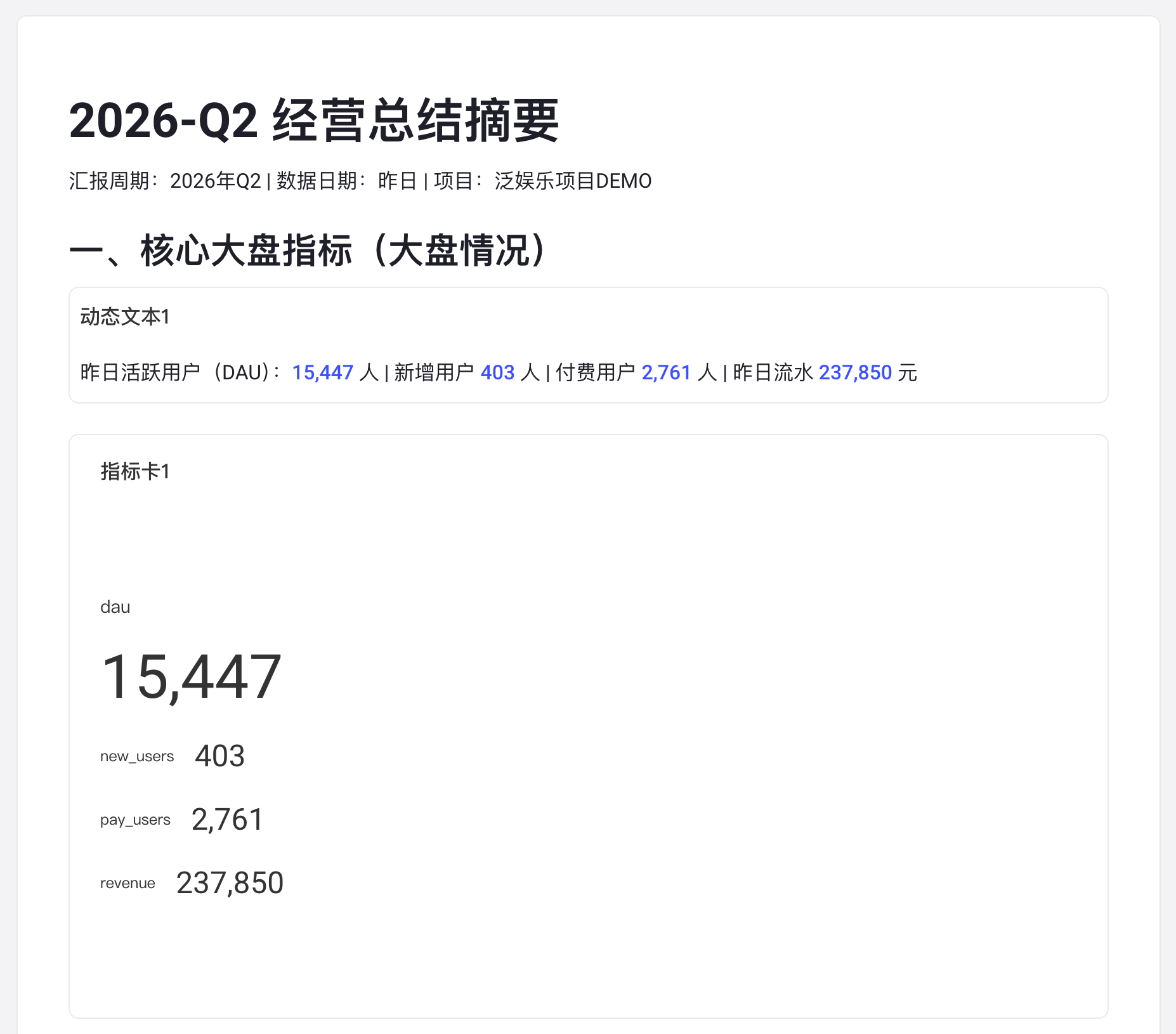Click the title 2026-Q2 经营总结摘要
Viewport: 1176px width, 1034px height.
[314, 121]
